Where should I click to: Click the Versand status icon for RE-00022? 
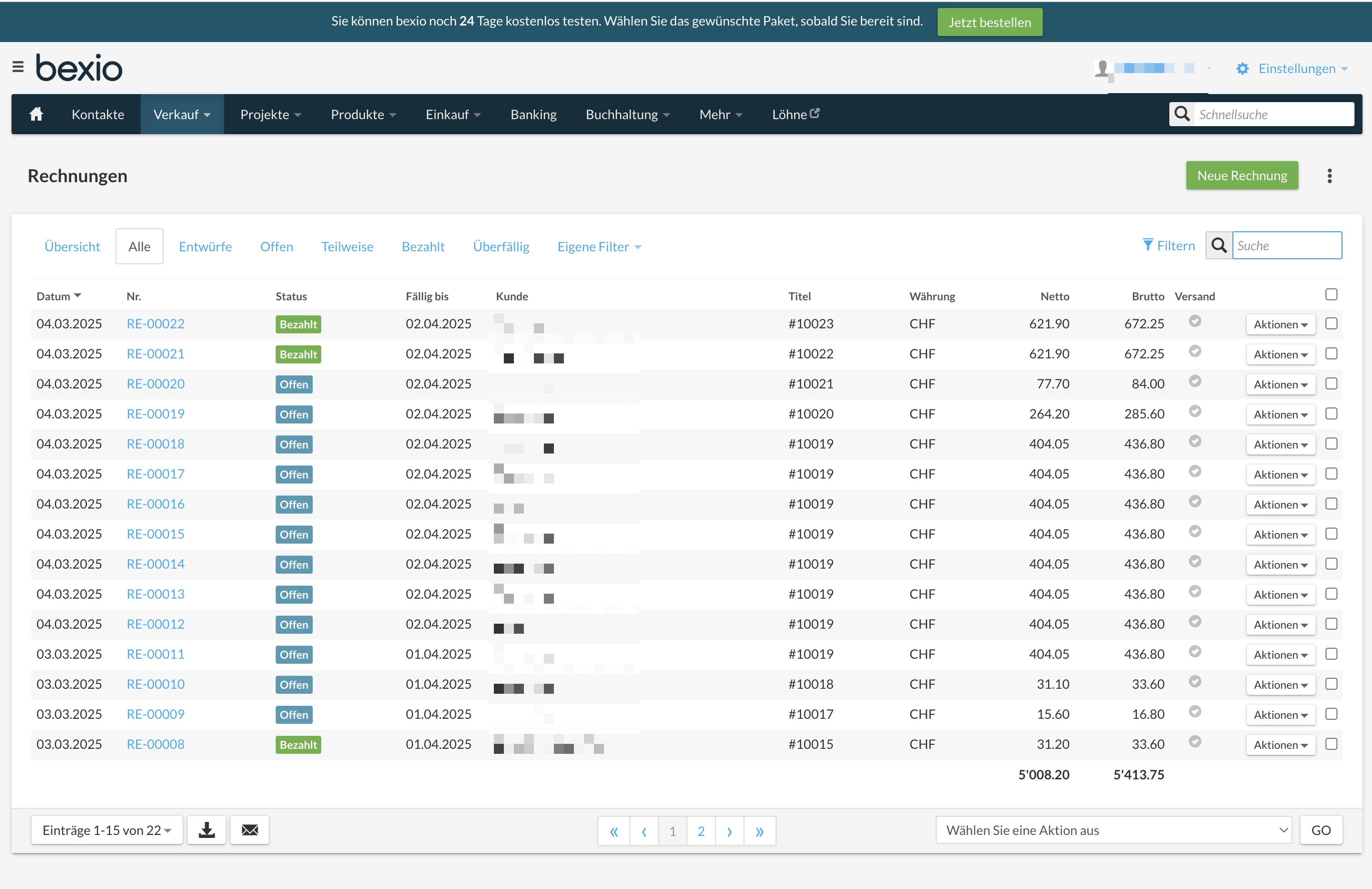point(1195,321)
